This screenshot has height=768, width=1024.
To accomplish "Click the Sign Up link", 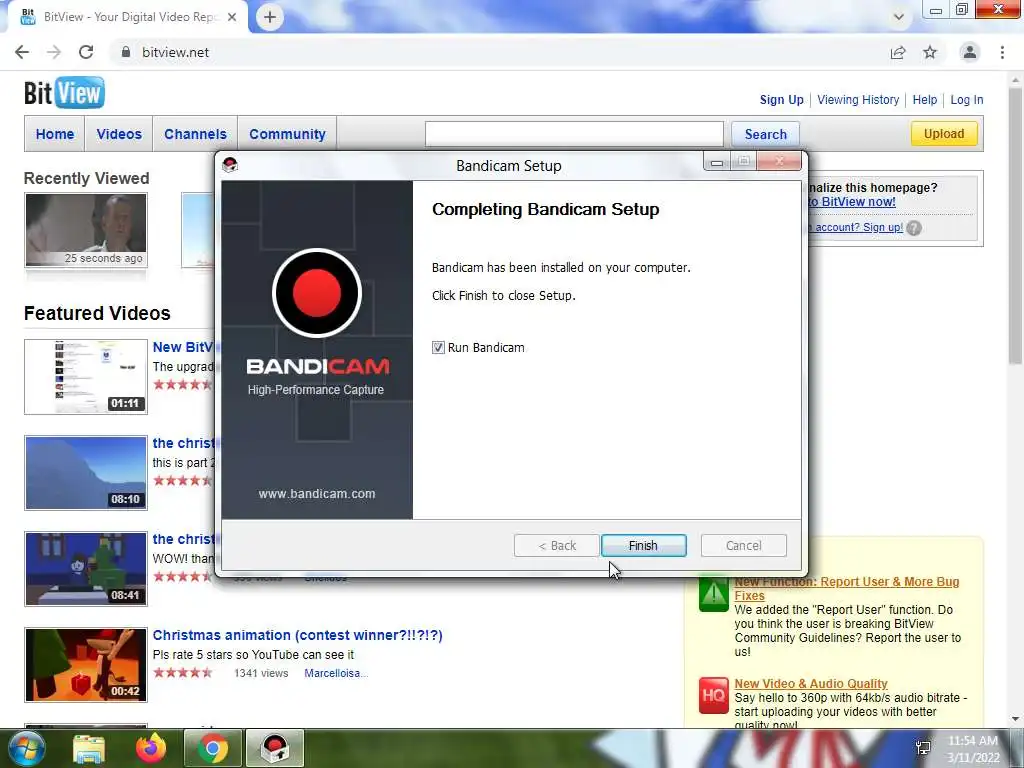I will [x=781, y=100].
